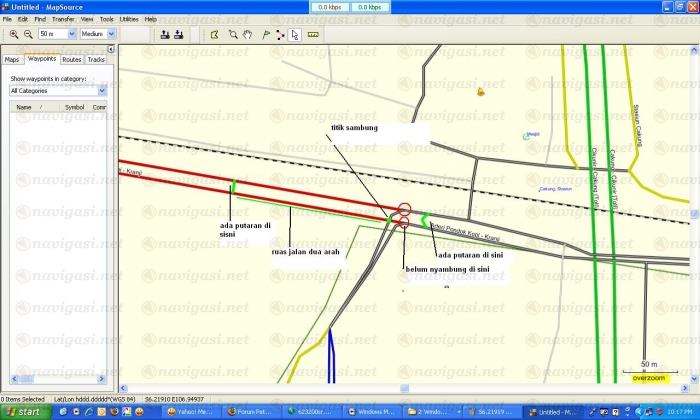
Task: Select the Hand pan tool
Action: pyautogui.click(x=247, y=33)
